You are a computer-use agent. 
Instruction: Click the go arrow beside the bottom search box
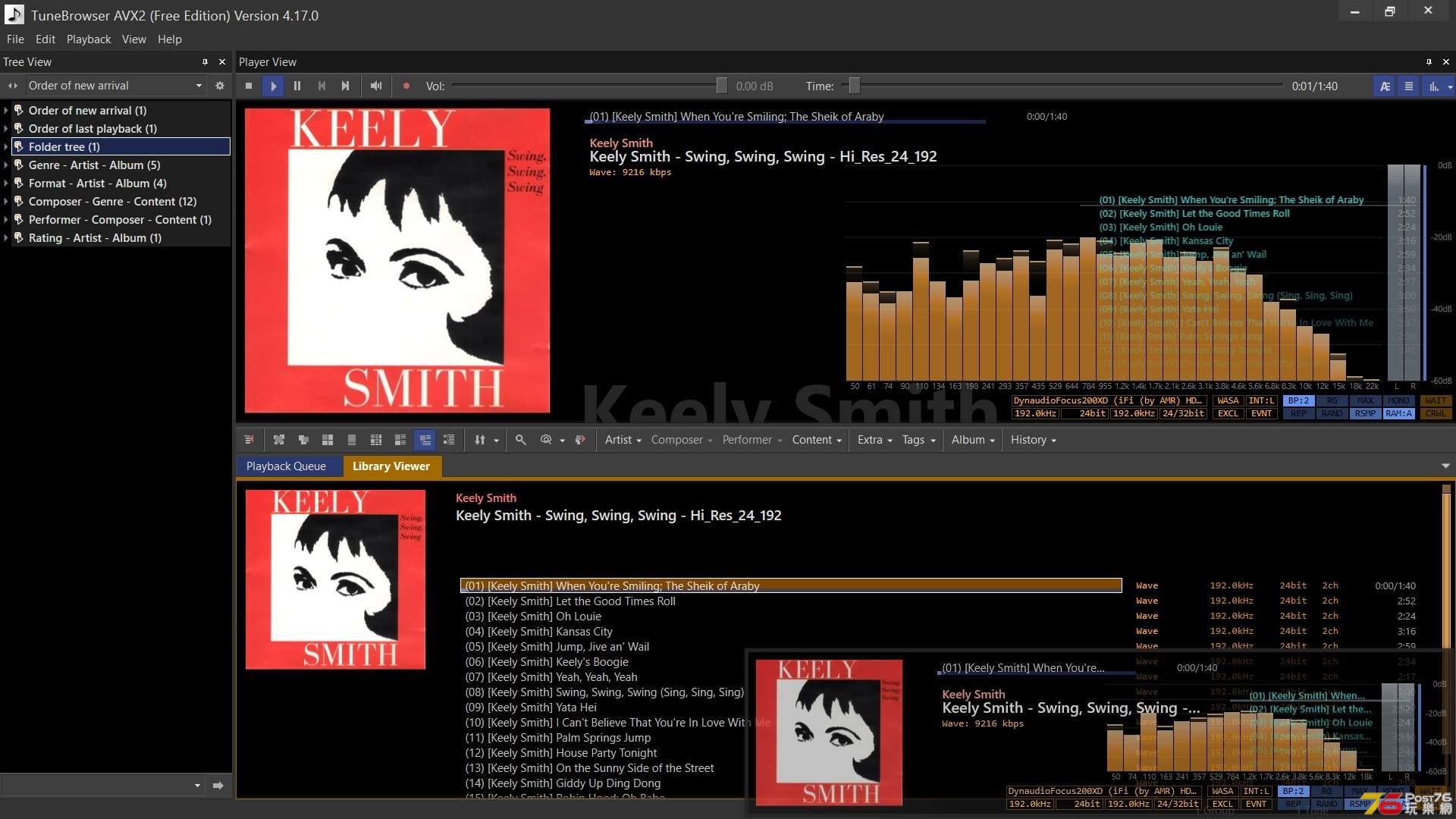click(x=218, y=785)
